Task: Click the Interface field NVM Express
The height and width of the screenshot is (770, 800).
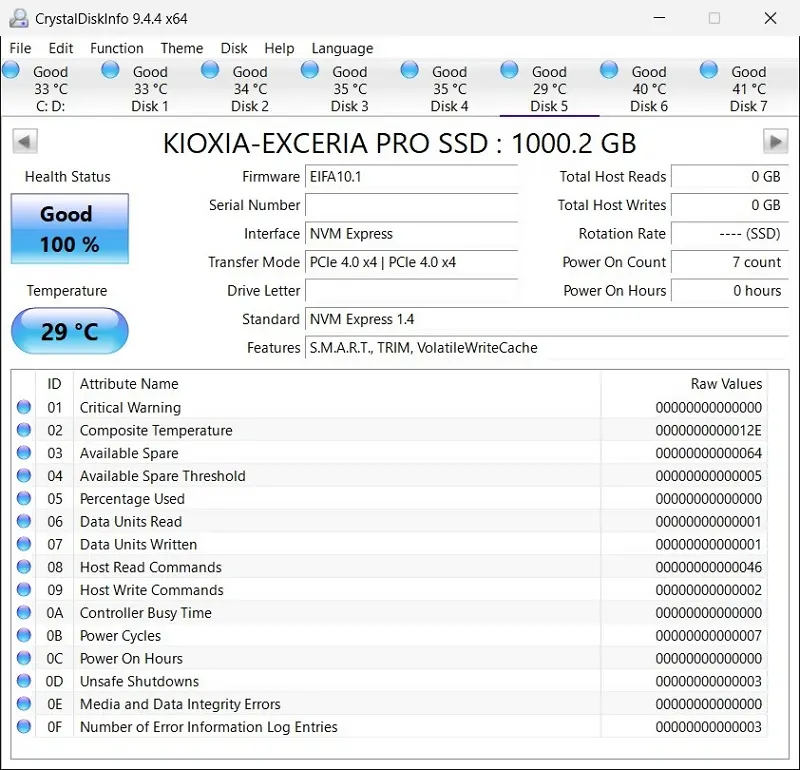Action: pos(412,234)
